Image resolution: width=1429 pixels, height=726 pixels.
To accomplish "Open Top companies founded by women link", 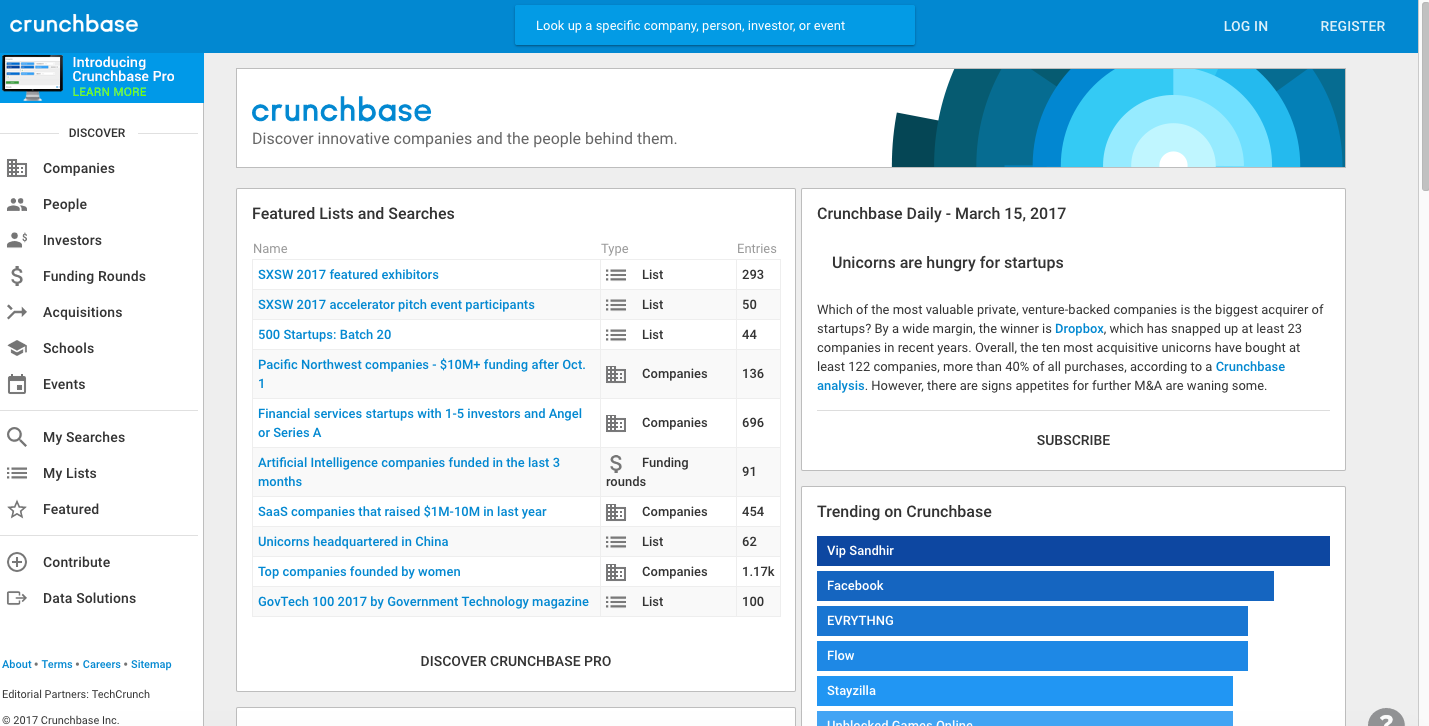I will pos(359,571).
